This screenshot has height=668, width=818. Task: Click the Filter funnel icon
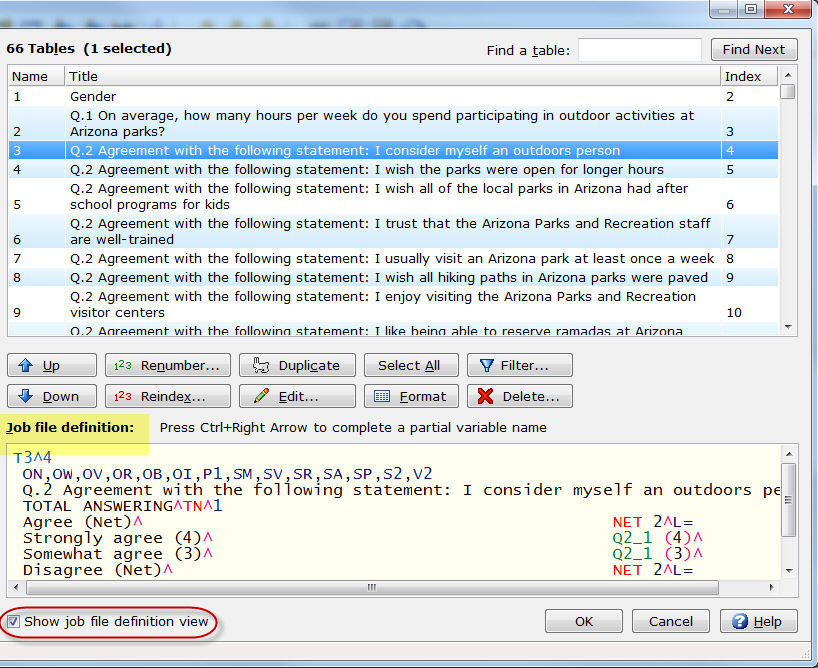point(486,365)
